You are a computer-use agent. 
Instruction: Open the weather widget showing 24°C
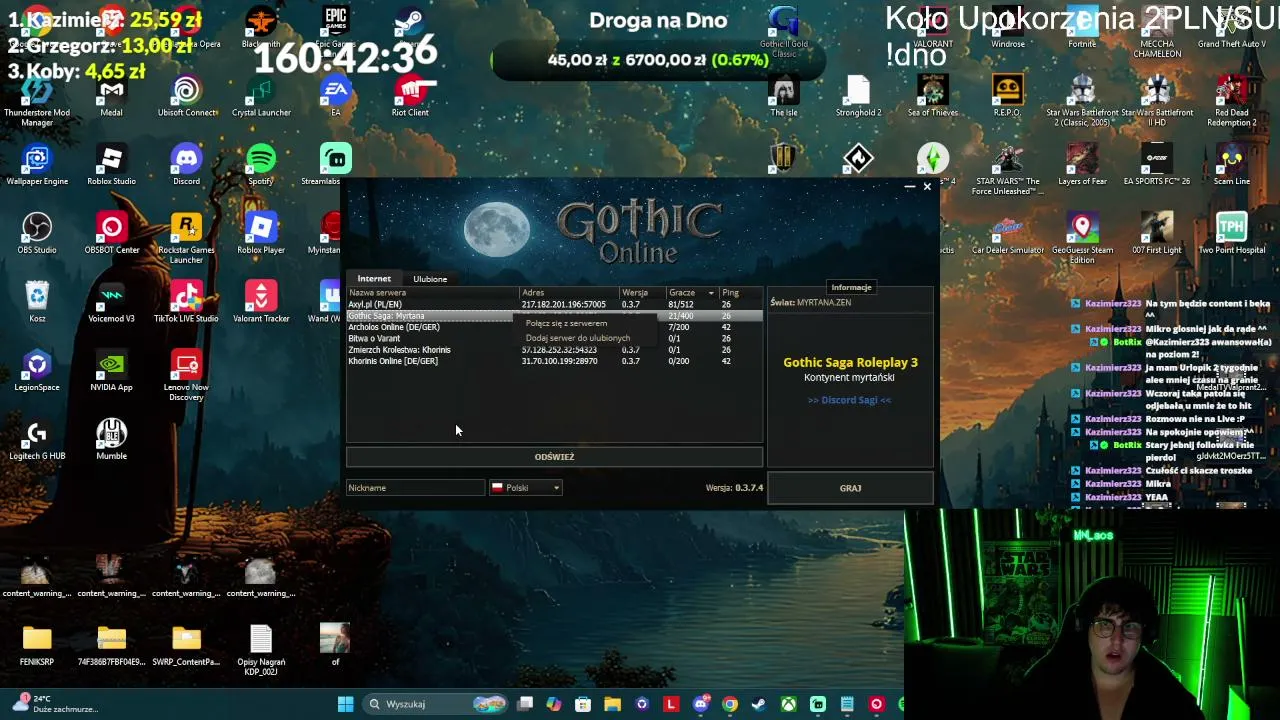click(55, 704)
